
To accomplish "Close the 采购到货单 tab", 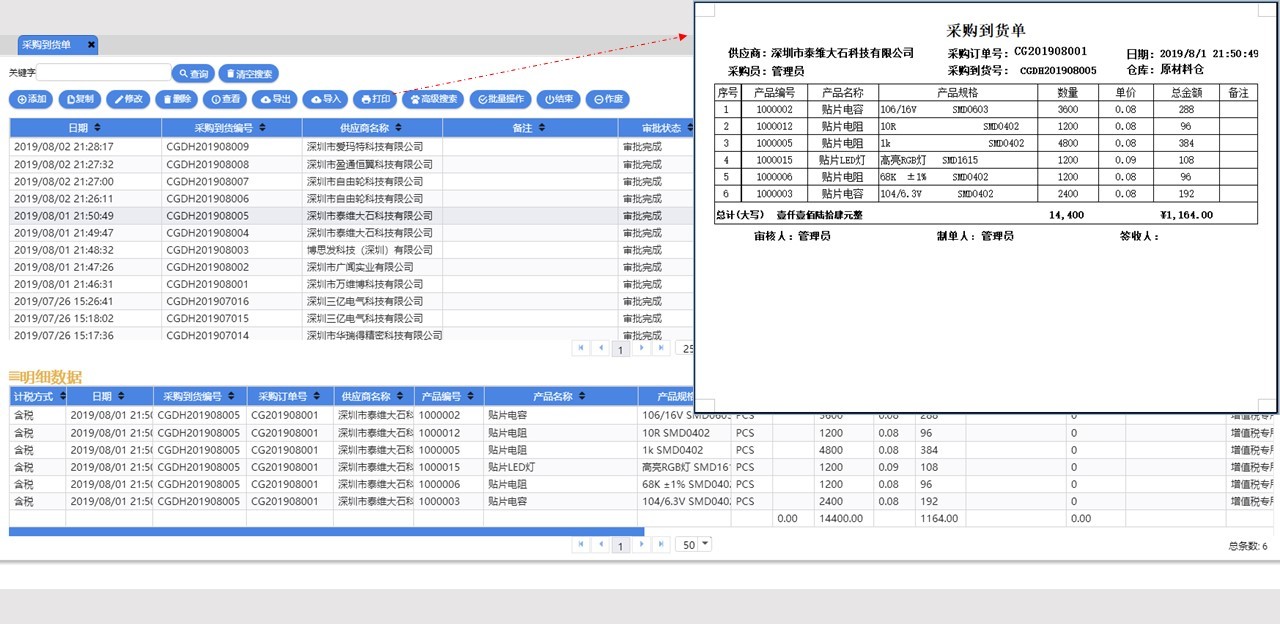I will pos(91,45).
